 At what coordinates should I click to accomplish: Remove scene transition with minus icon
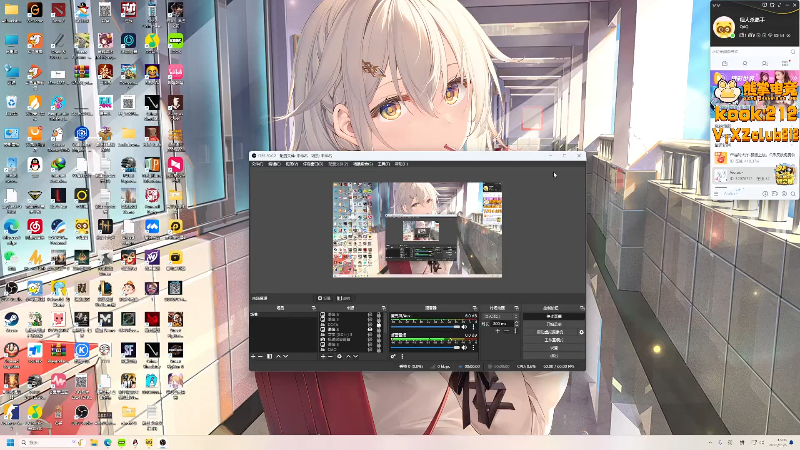click(x=507, y=331)
